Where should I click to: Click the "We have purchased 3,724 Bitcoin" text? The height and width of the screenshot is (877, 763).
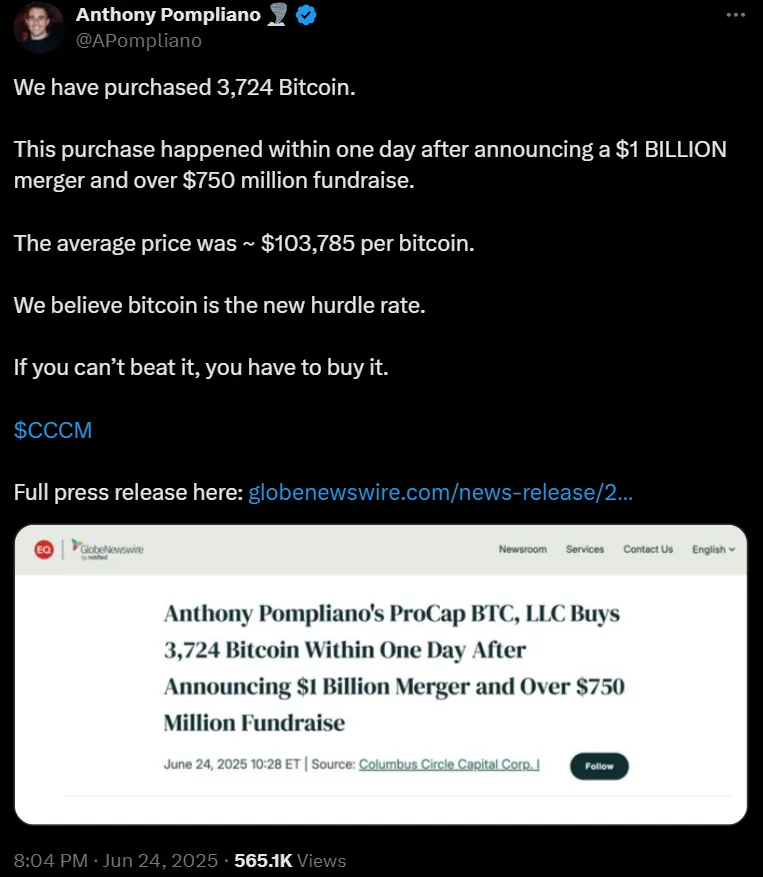coord(185,87)
